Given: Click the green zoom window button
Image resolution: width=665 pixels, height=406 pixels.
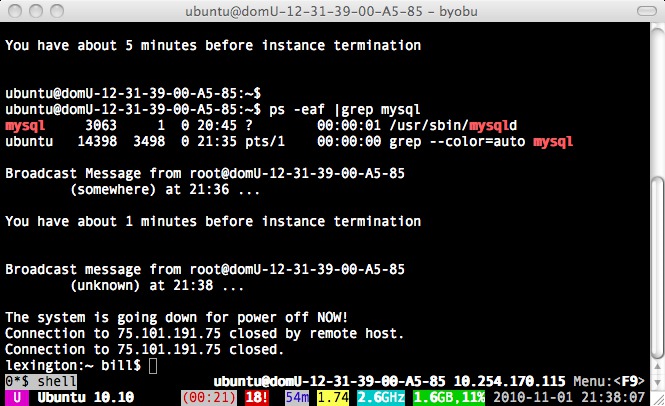Looking at the screenshot, I should click(x=55, y=11).
